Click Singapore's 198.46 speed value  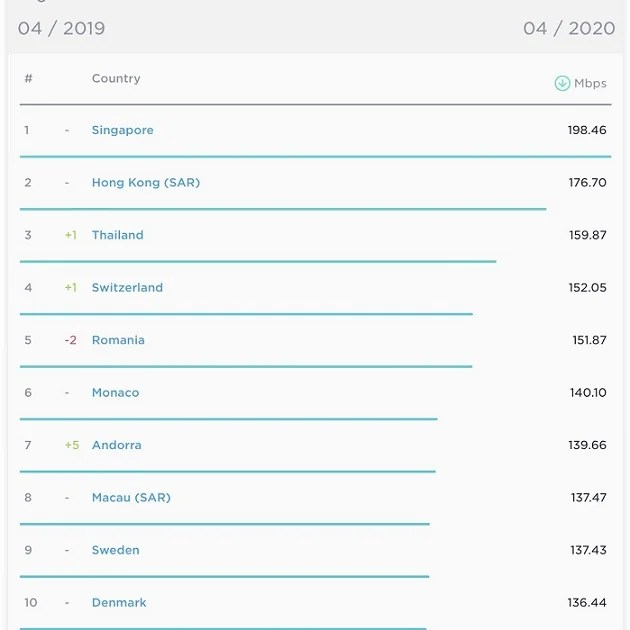587,130
